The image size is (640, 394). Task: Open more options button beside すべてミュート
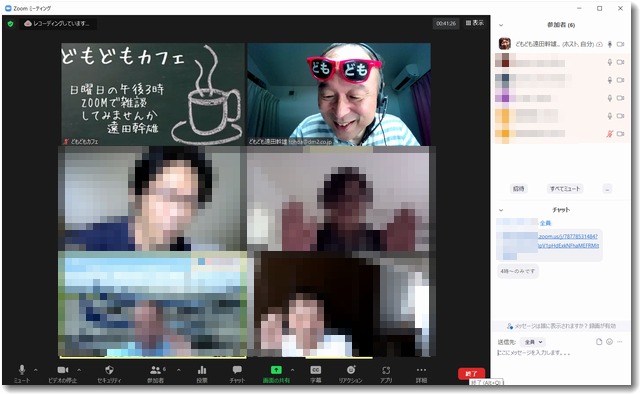click(x=607, y=189)
